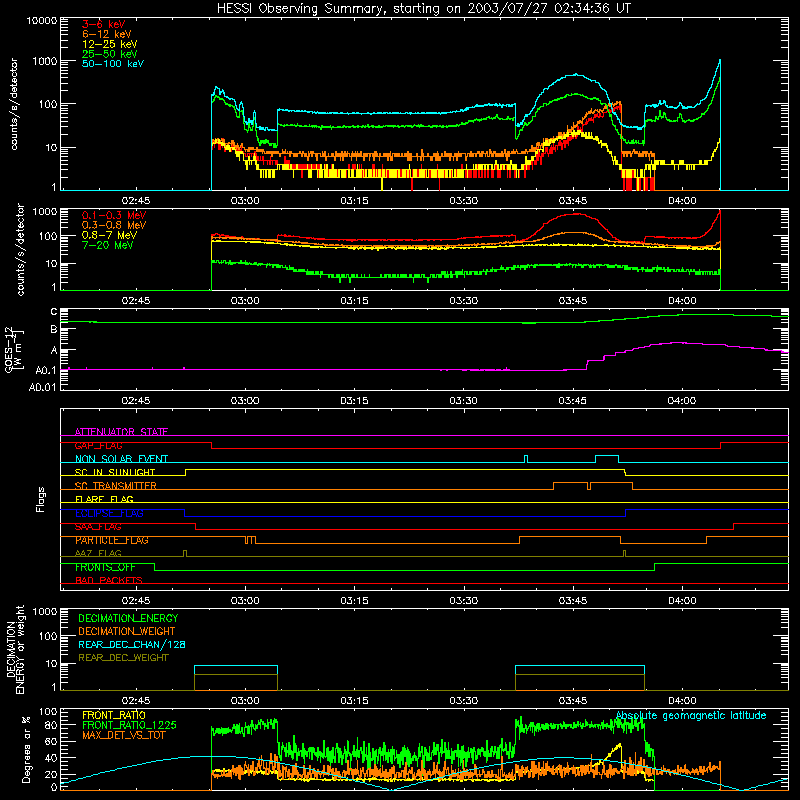Click the 7-20 MeV legend label
Screen dimensions: 800x800
[x=108, y=245]
